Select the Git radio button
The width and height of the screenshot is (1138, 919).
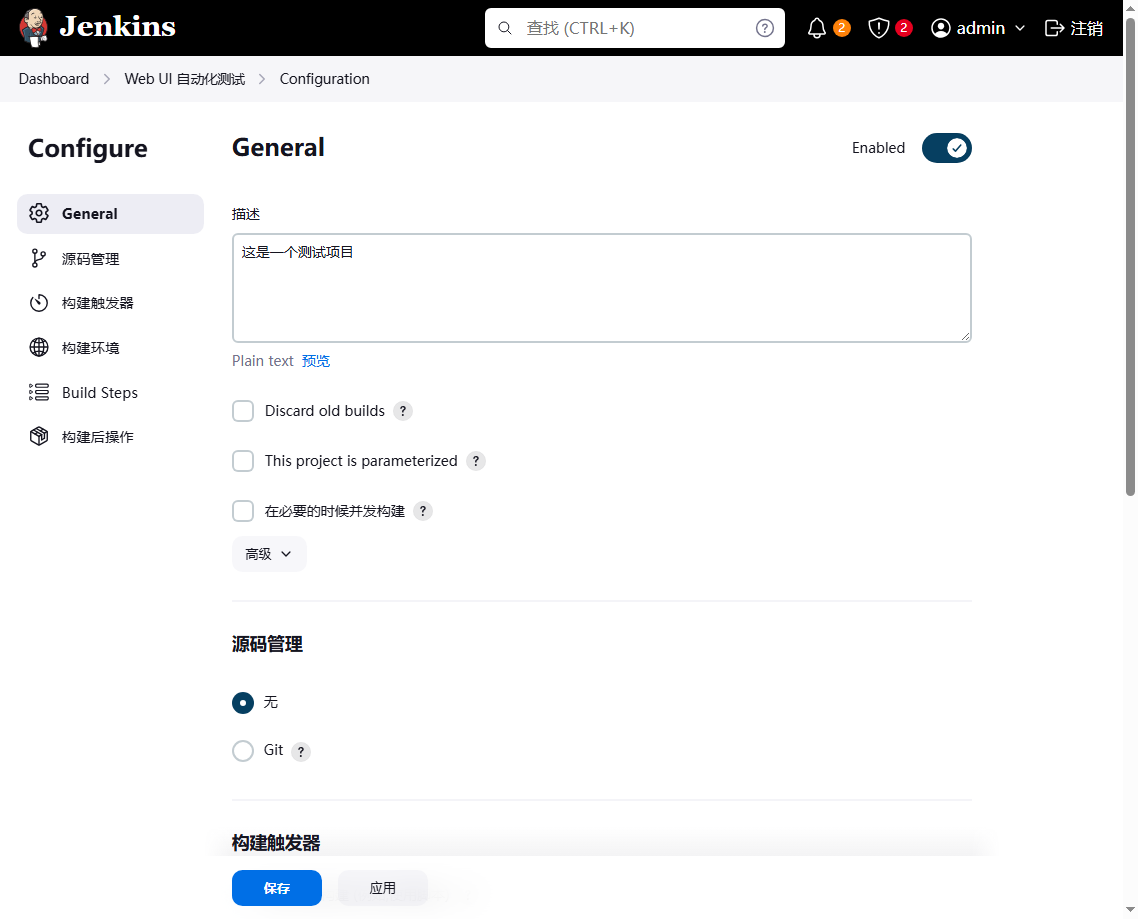tap(243, 751)
